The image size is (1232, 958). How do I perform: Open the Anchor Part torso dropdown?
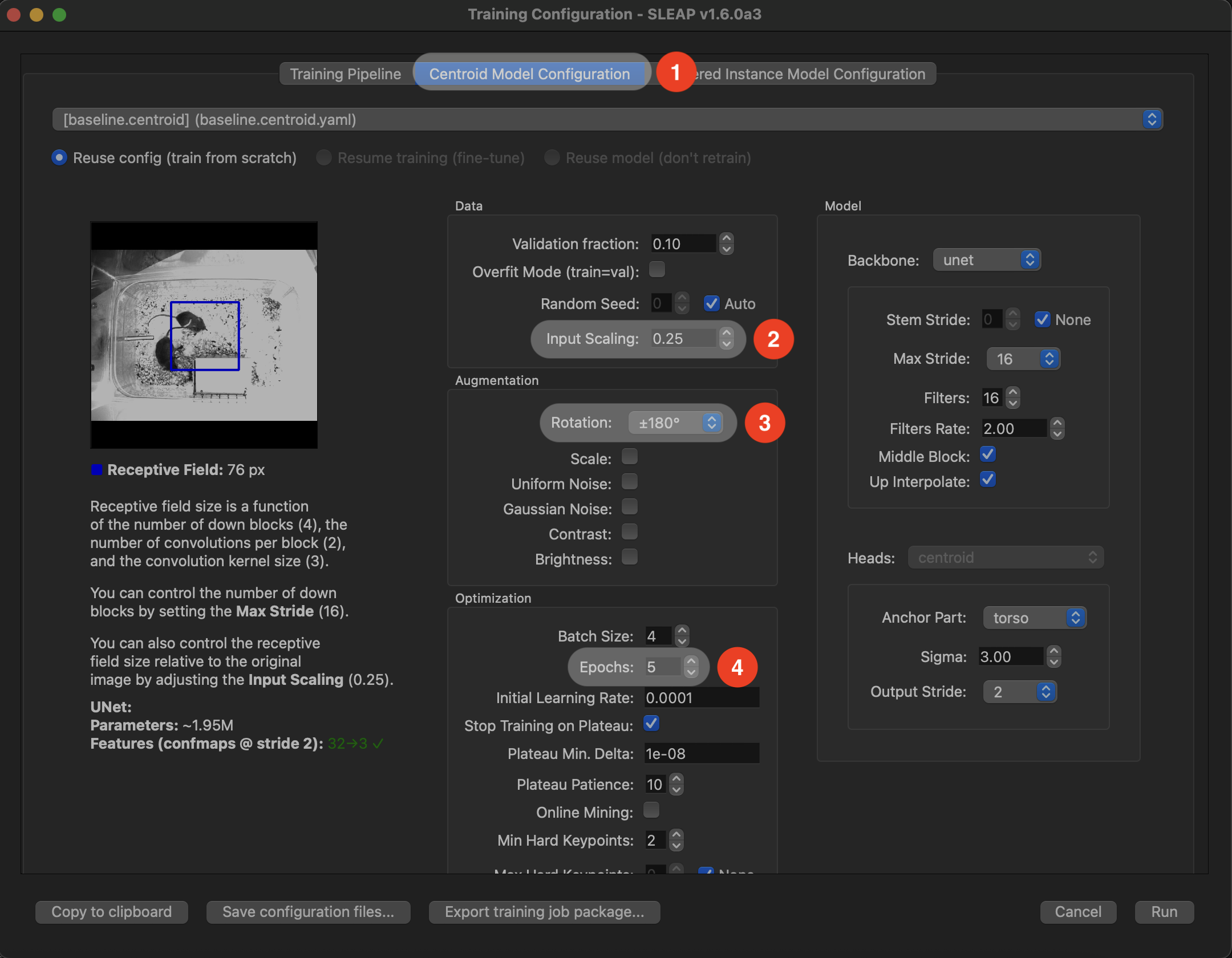click(x=1035, y=618)
